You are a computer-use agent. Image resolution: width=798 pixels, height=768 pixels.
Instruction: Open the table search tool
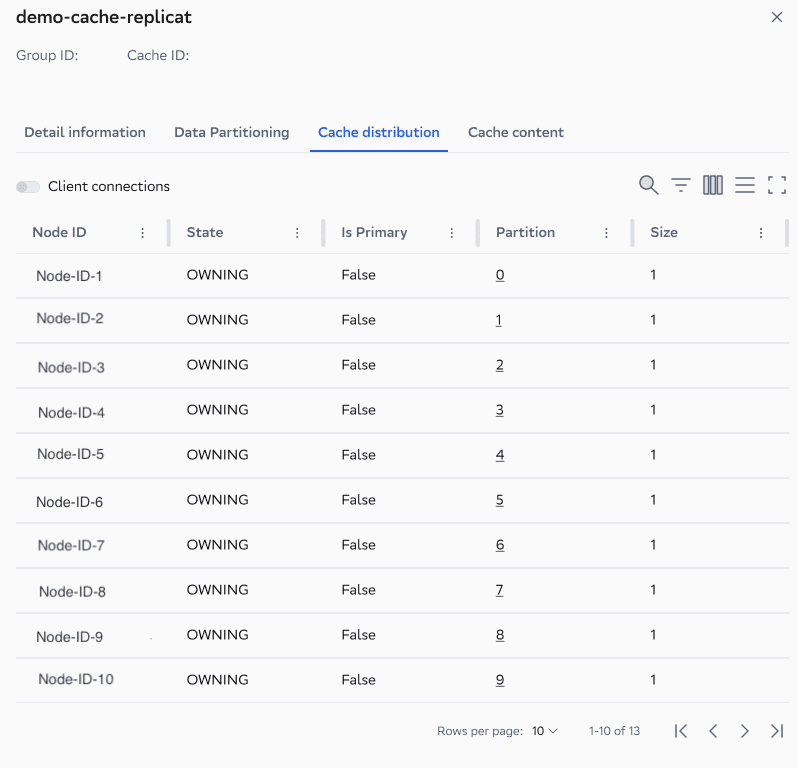[648, 185]
